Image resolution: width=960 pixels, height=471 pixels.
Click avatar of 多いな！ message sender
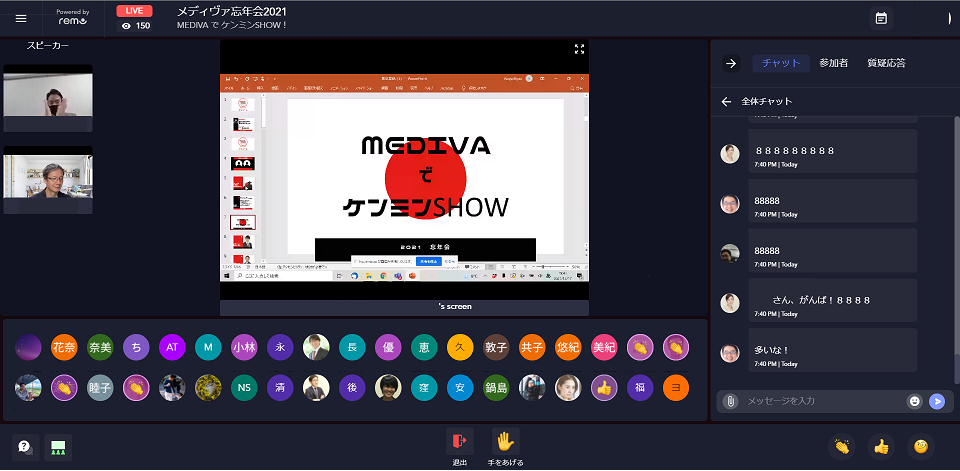tap(730, 353)
